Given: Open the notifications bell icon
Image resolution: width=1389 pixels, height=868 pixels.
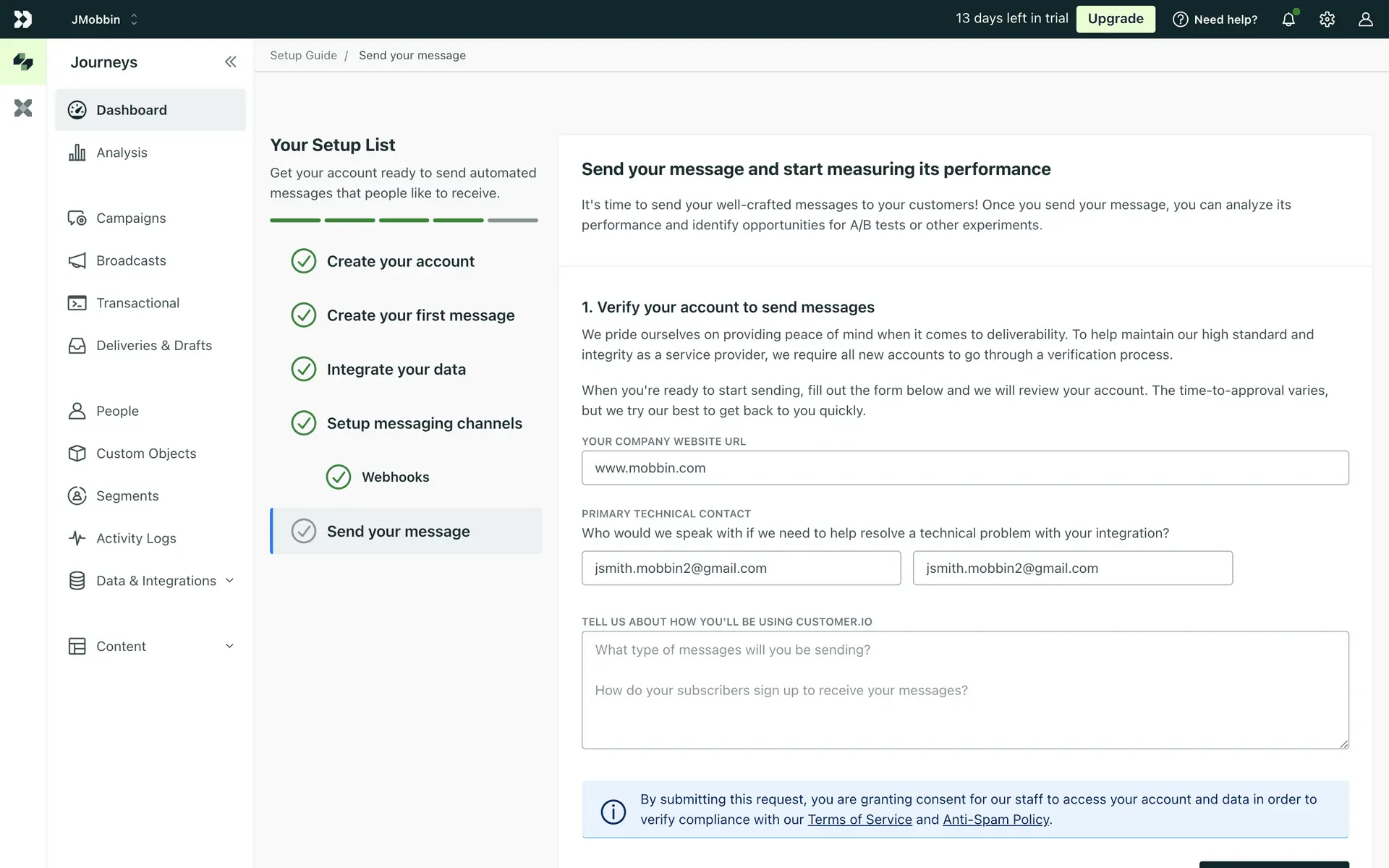Looking at the screenshot, I should click(1288, 20).
